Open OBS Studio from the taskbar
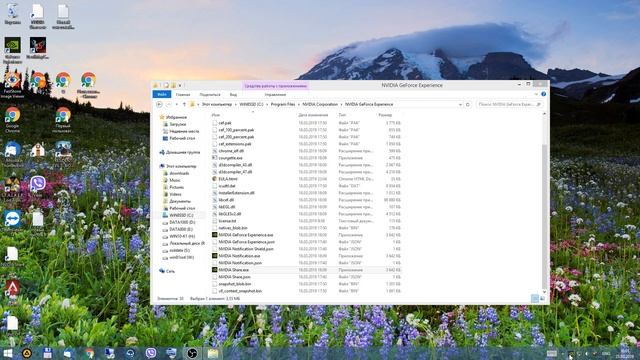 tap(192, 353)
